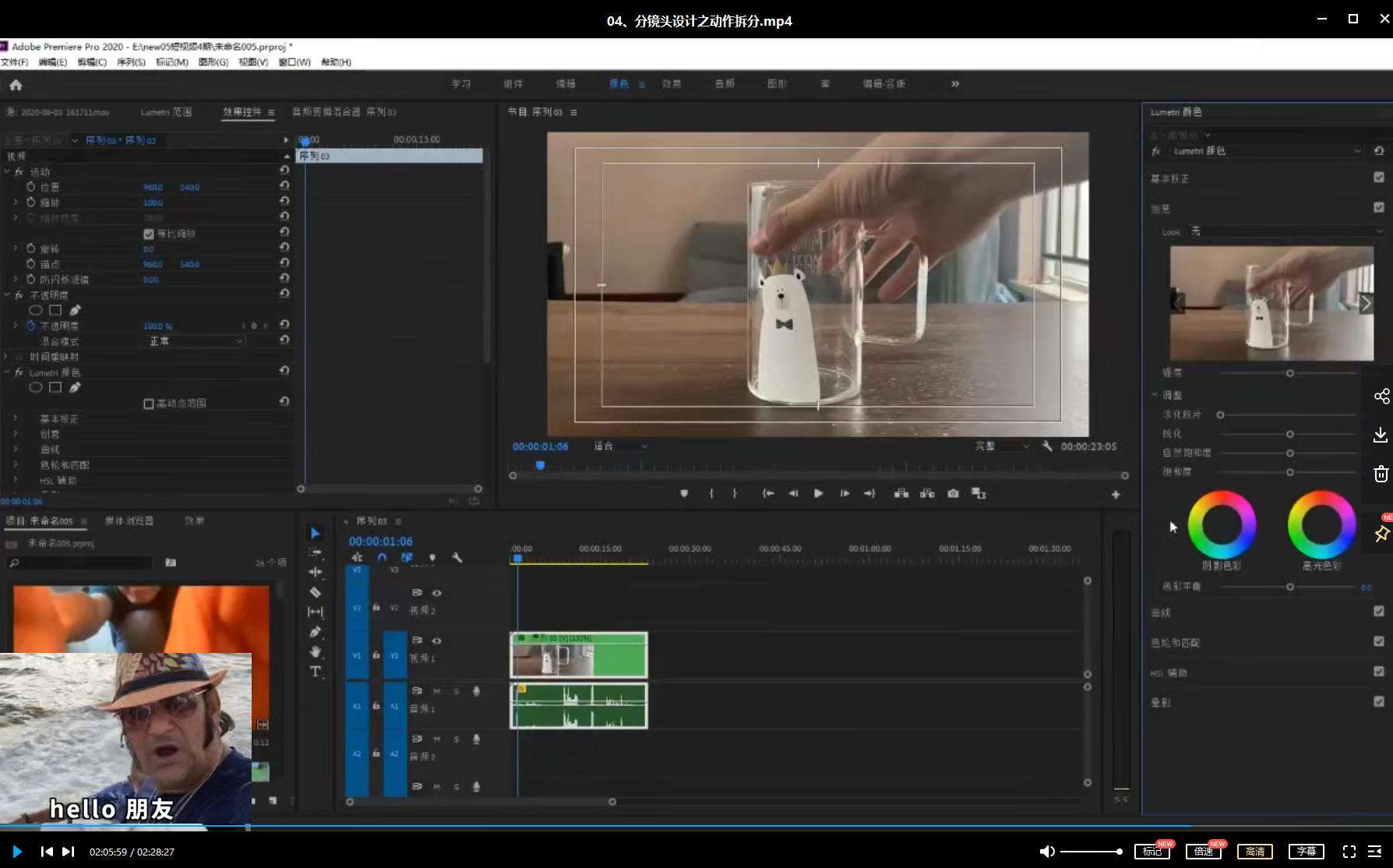Click the timeline wrench settings icon
1393x868 pixels.
pyautogui.click(x=457, y=558)
